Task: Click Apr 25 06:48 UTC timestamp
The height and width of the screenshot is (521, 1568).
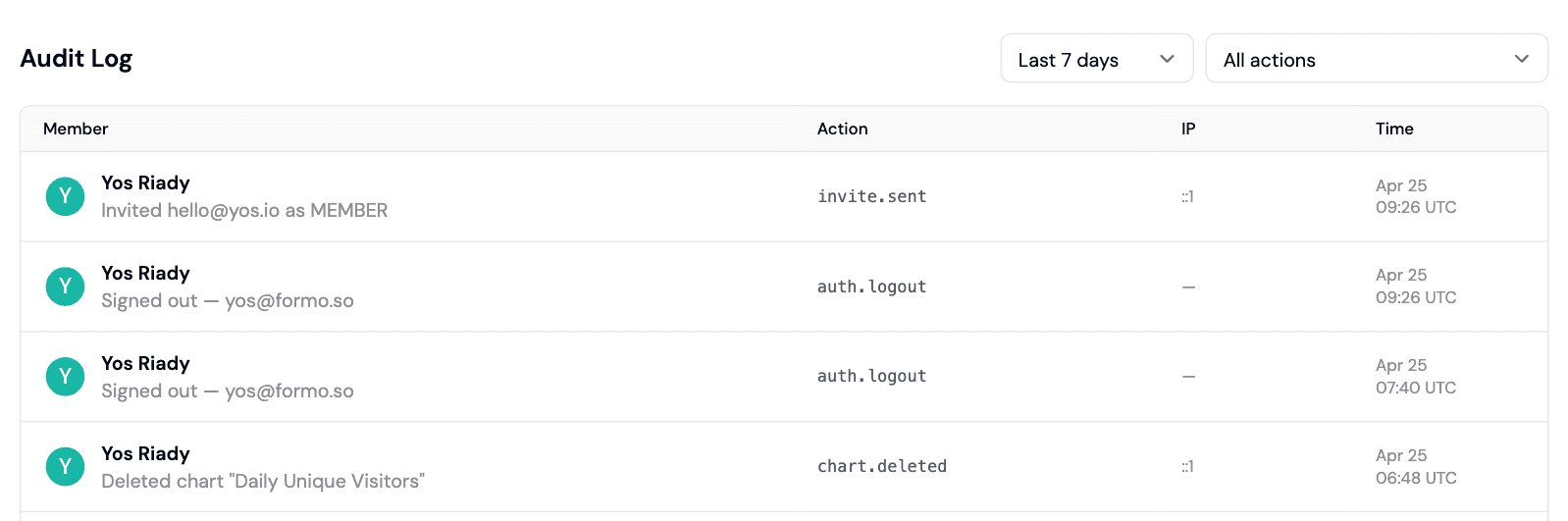Action: (1415, 467)
